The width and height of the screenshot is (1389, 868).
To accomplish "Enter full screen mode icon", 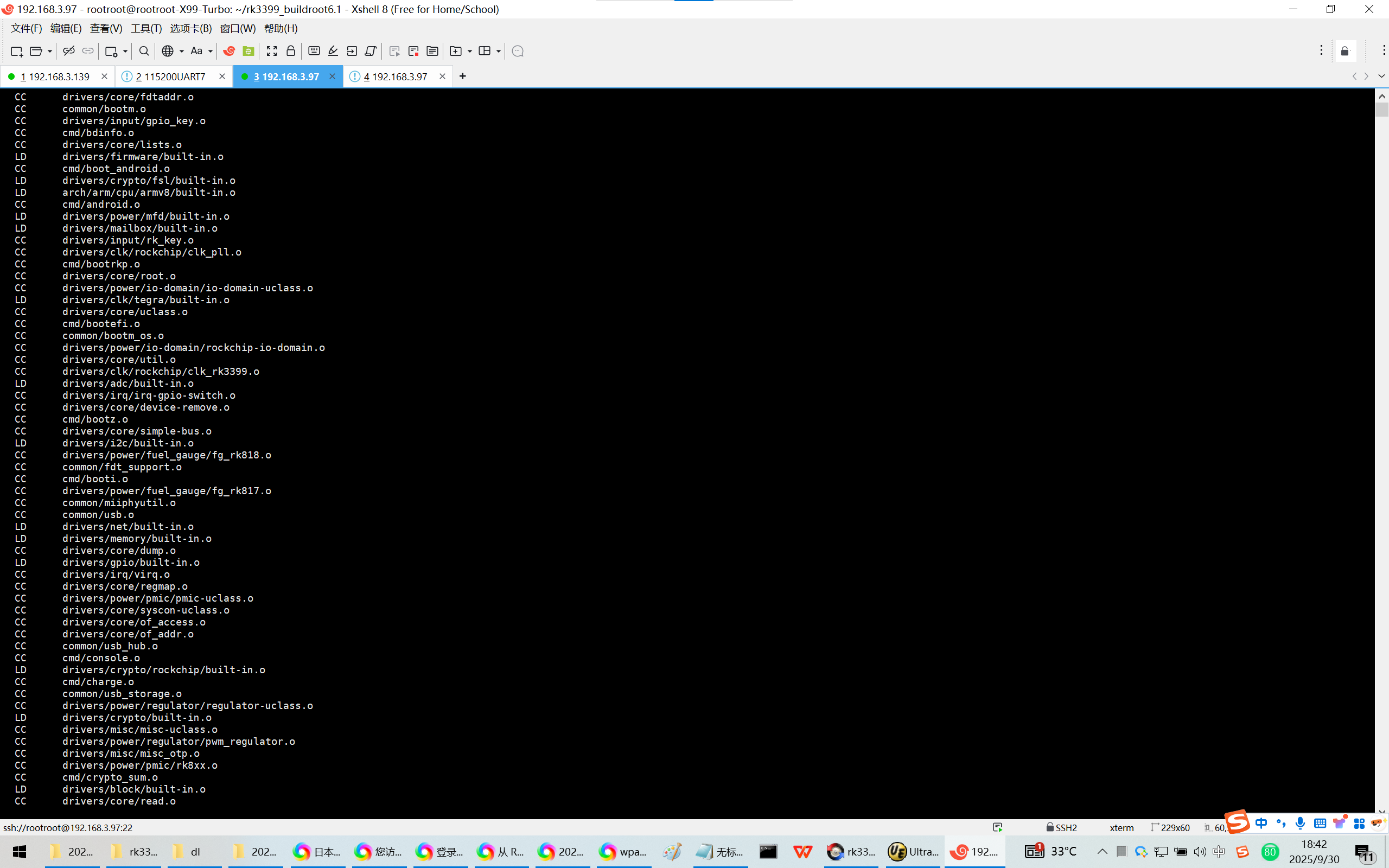I will click(271, 51).
